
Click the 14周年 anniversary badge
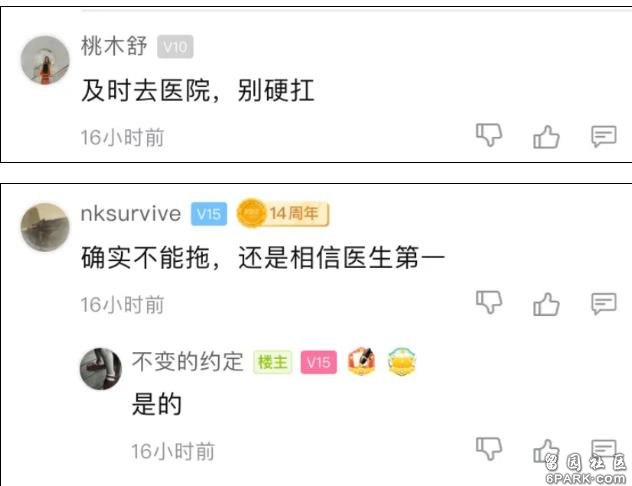[283, 213]
